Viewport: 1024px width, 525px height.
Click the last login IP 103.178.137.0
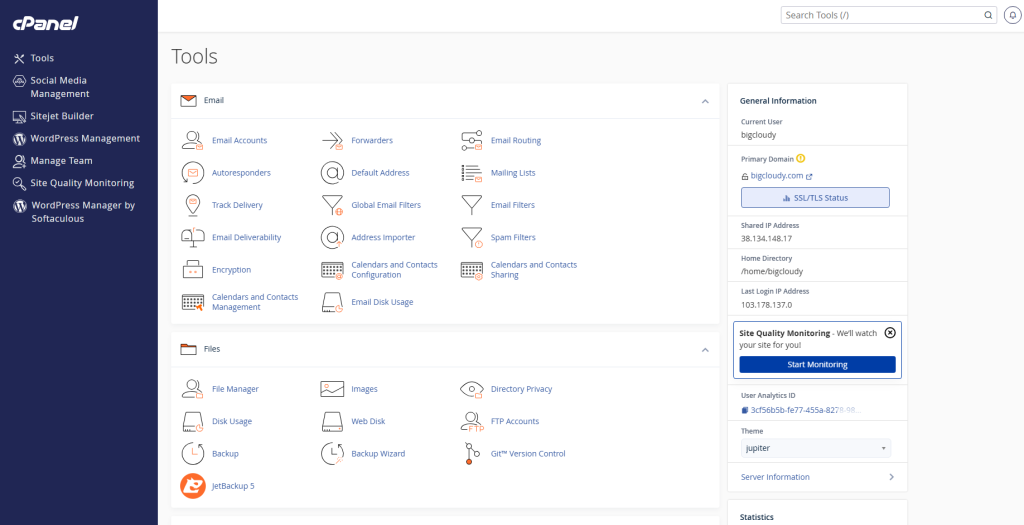pos(767,305)
